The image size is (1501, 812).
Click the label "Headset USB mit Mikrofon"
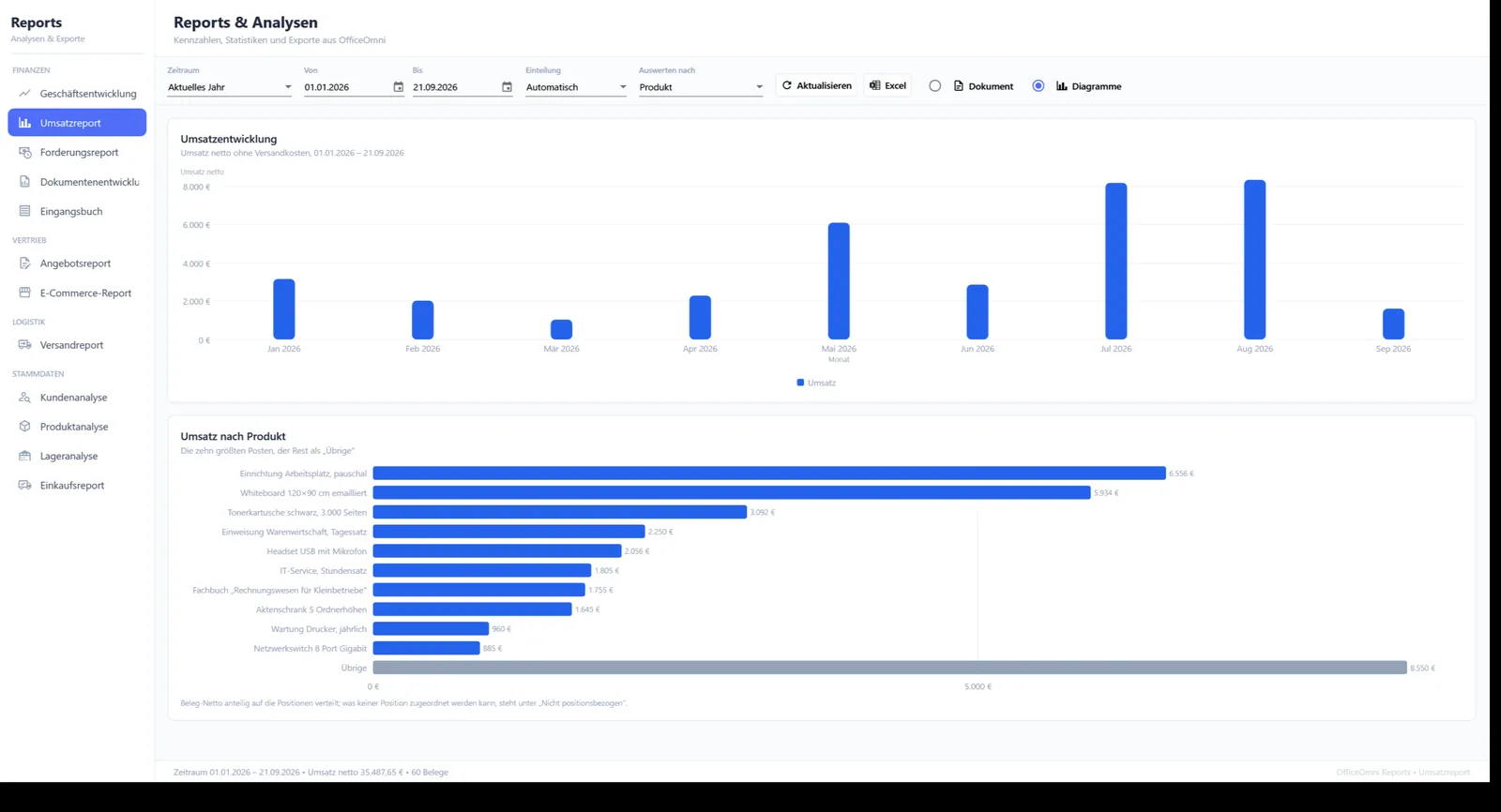316,551
